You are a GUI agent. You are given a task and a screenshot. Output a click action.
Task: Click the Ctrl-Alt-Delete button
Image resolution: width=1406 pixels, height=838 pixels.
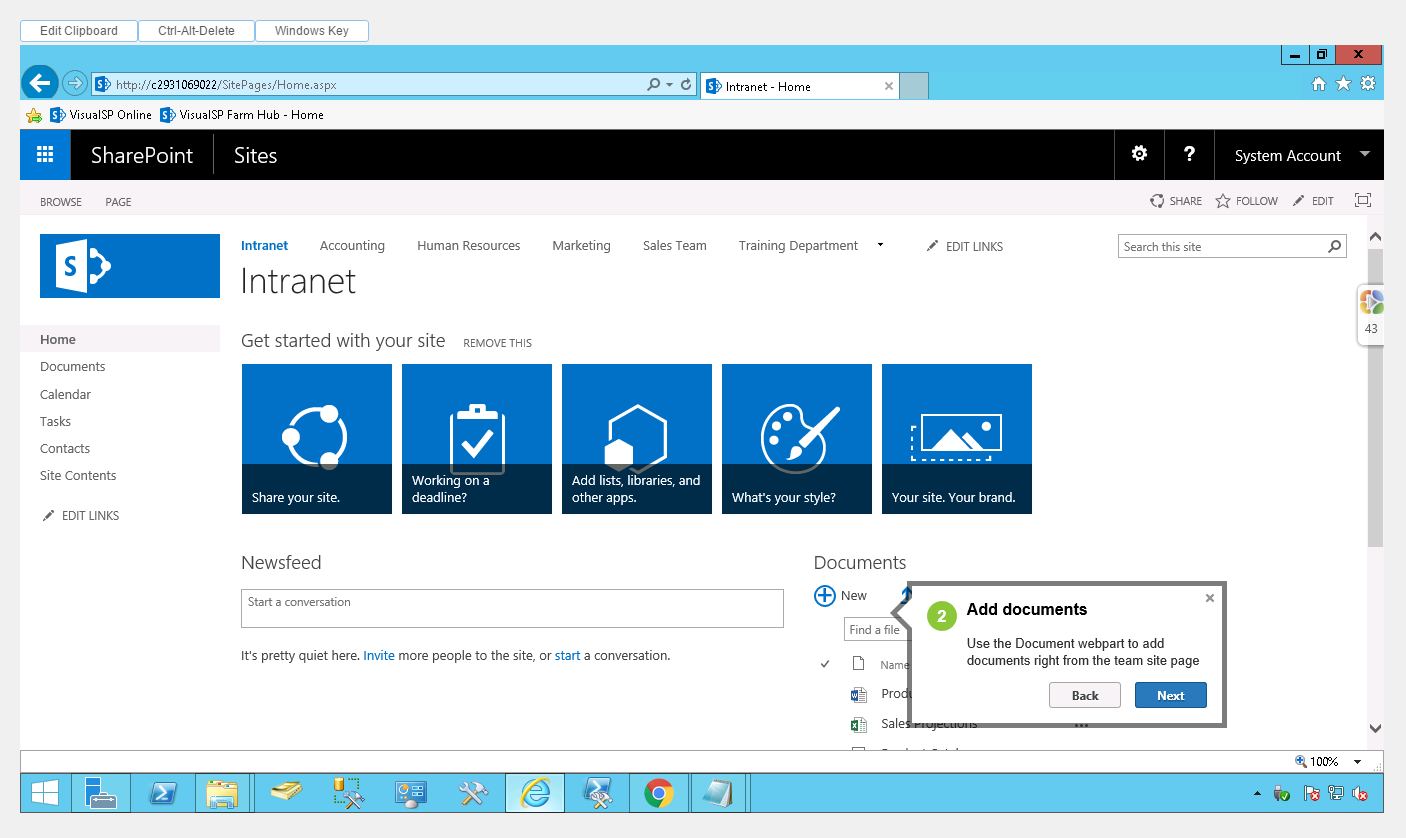point(196,31)
